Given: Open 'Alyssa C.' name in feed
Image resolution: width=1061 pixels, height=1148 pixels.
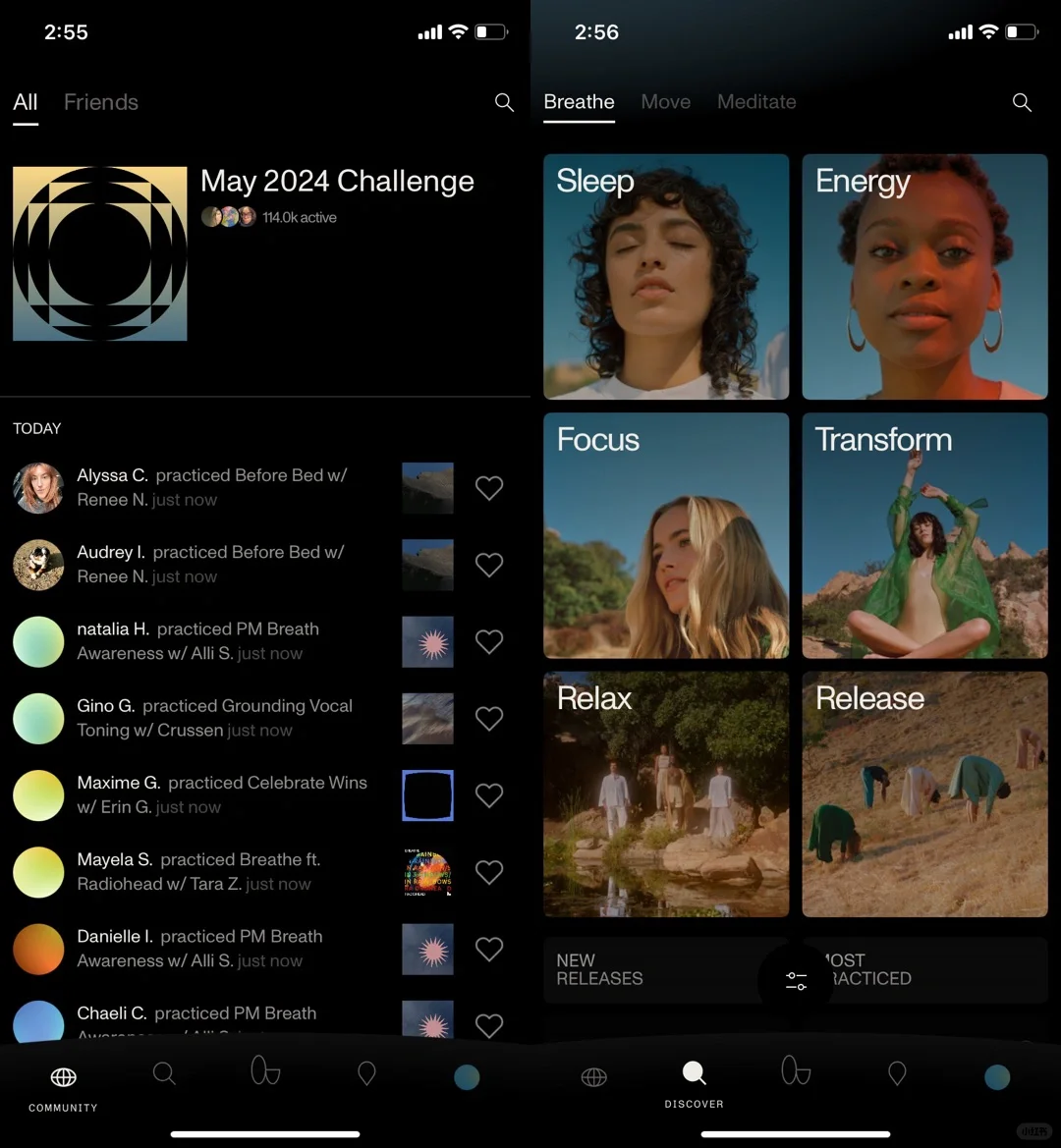Looking at the screenshot, I should [x=113, y=475].
